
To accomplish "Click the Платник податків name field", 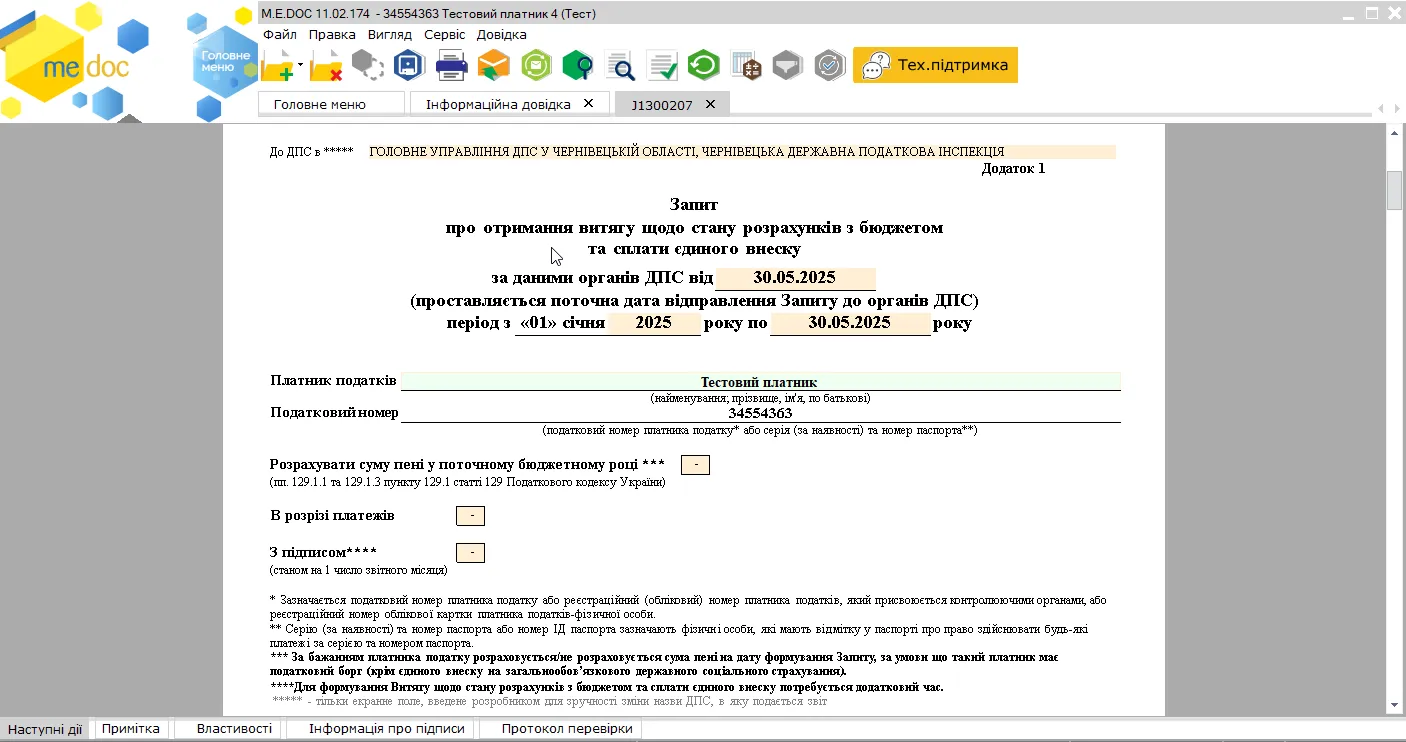I will 760,382.
